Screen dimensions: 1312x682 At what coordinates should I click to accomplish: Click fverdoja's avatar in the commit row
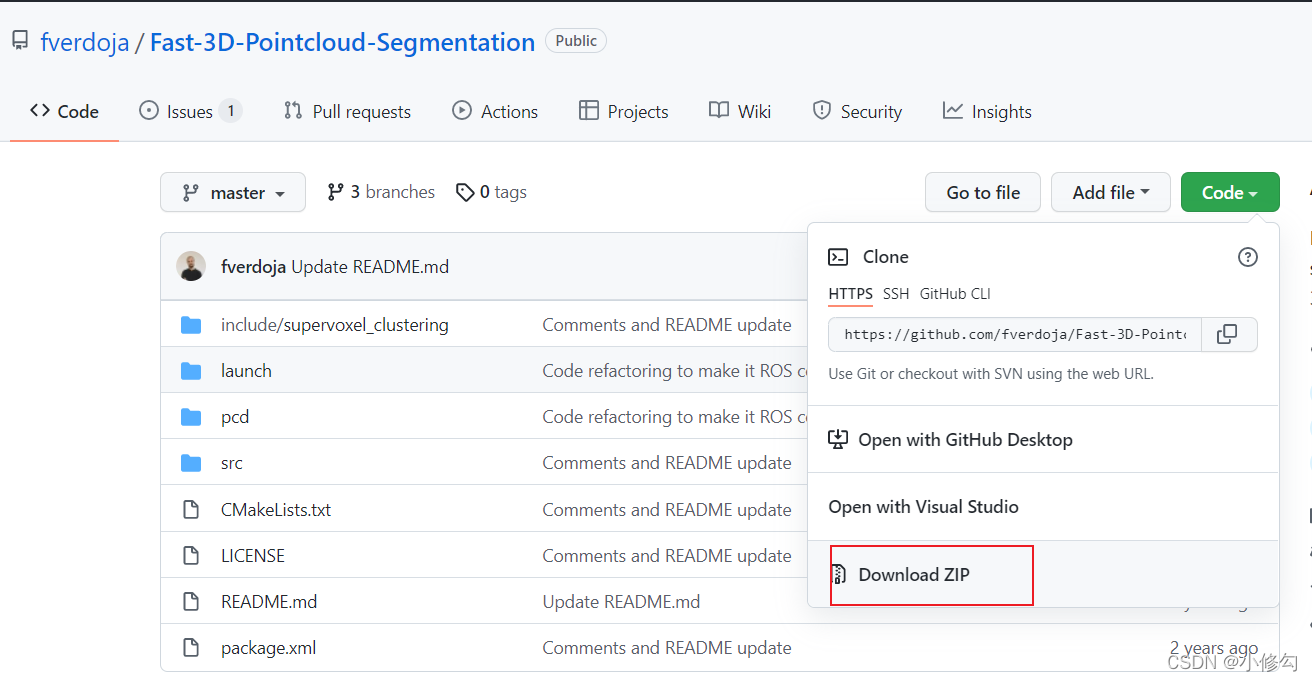191,266
